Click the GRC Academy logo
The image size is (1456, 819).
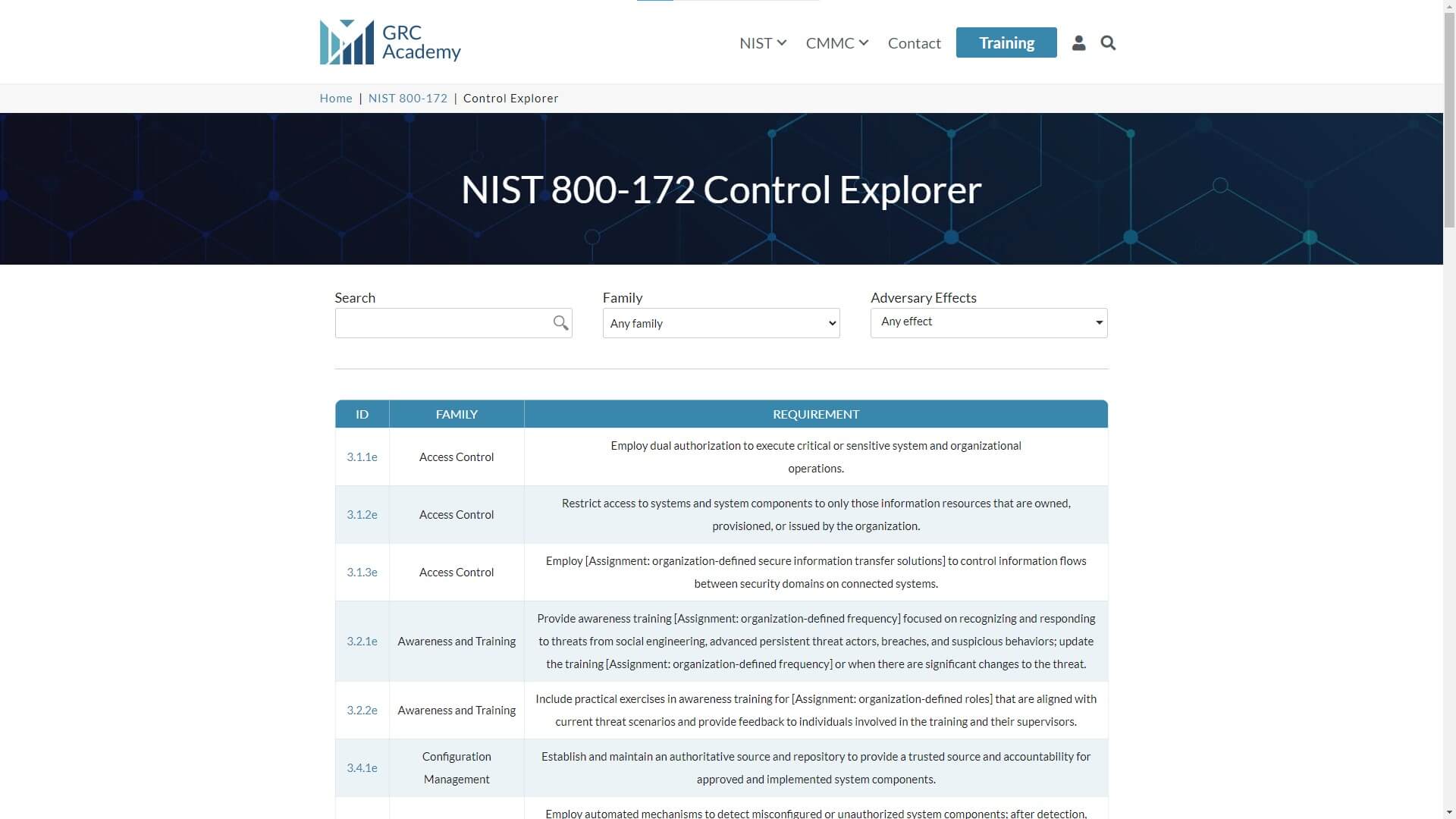tap(390, 42)
